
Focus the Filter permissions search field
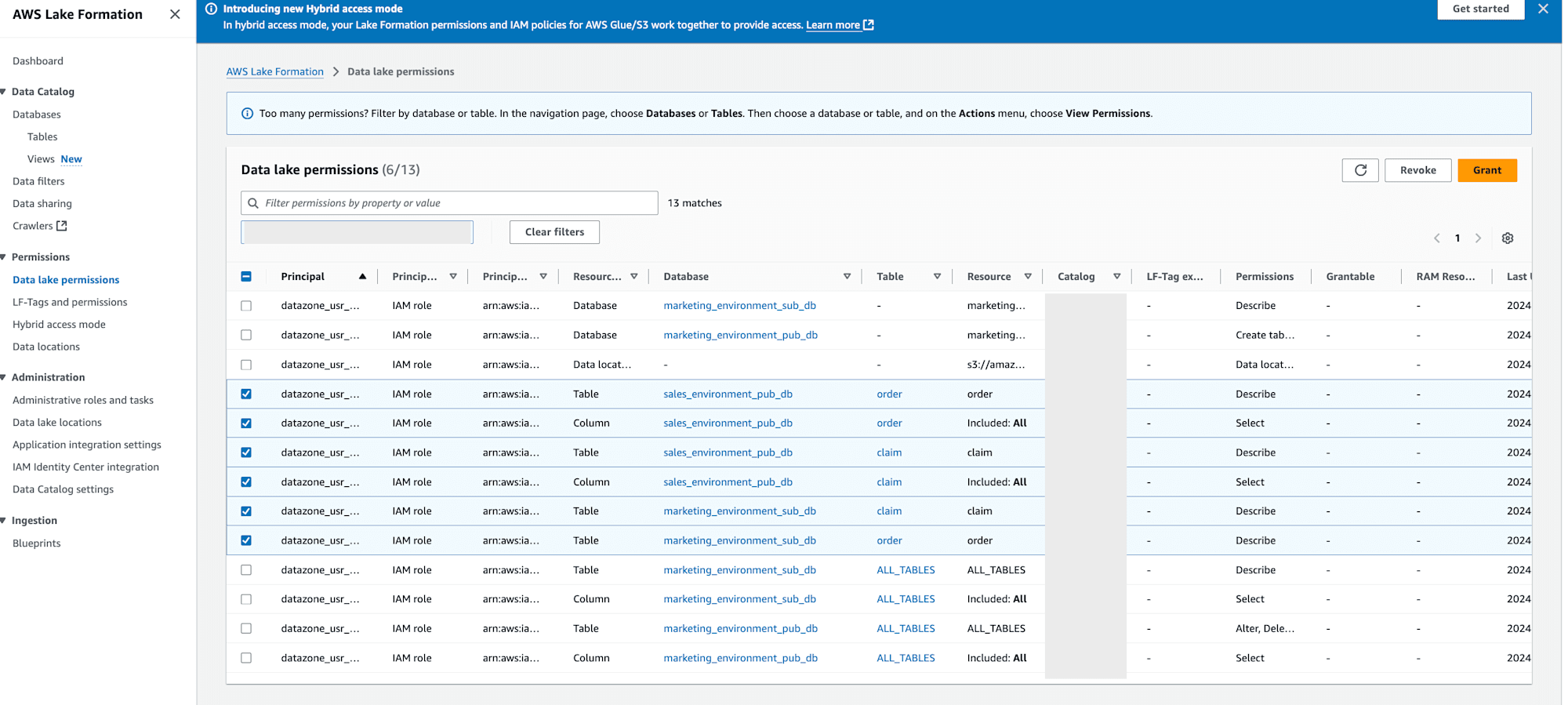click(449, 203)
